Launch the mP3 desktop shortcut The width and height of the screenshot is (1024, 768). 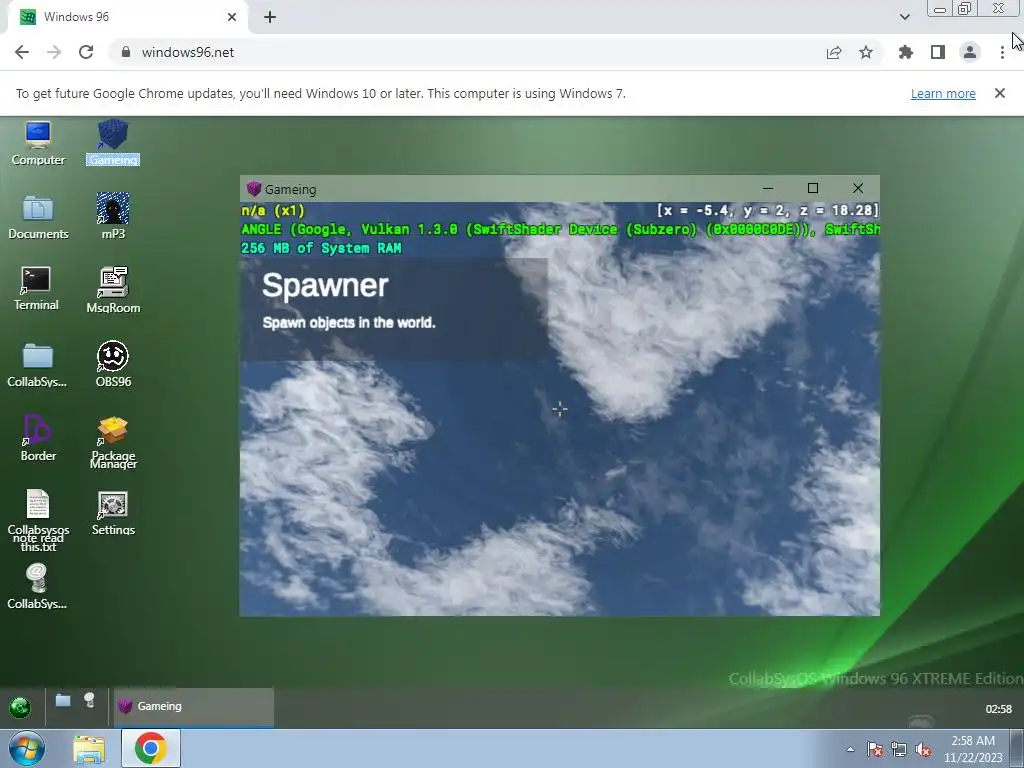point(113,217)
